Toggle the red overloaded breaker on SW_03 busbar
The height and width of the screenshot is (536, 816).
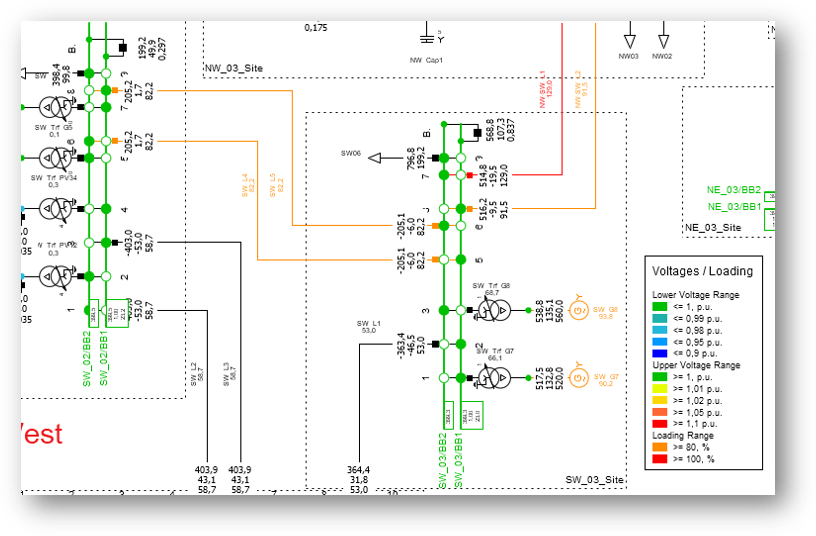tap(468, 175)
